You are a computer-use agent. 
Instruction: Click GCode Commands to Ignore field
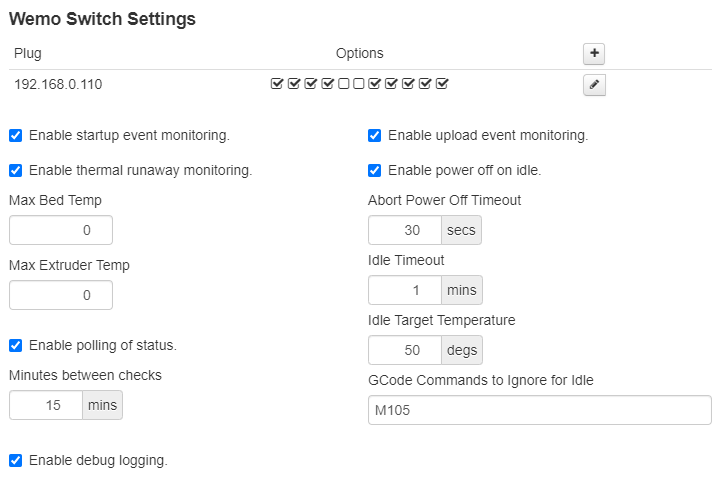coord(540,410)
